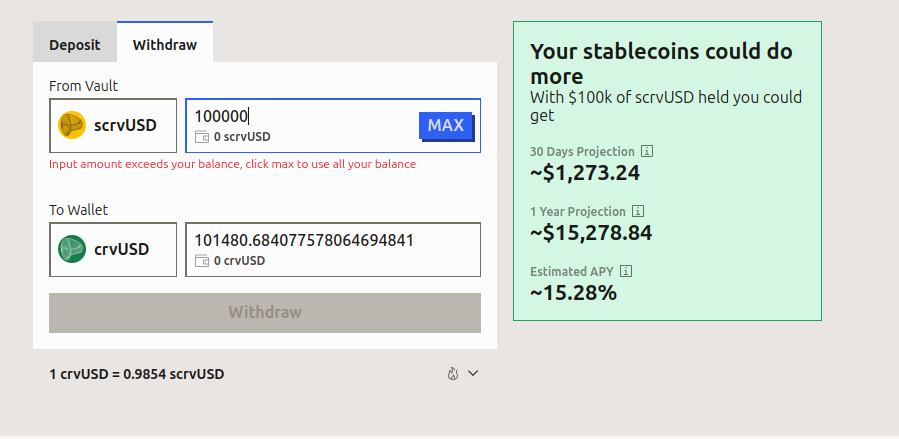The width and height of the screenshot is (899, 439).
Task: Click the scrvUSD token coin icon
Action: [72, 125]
